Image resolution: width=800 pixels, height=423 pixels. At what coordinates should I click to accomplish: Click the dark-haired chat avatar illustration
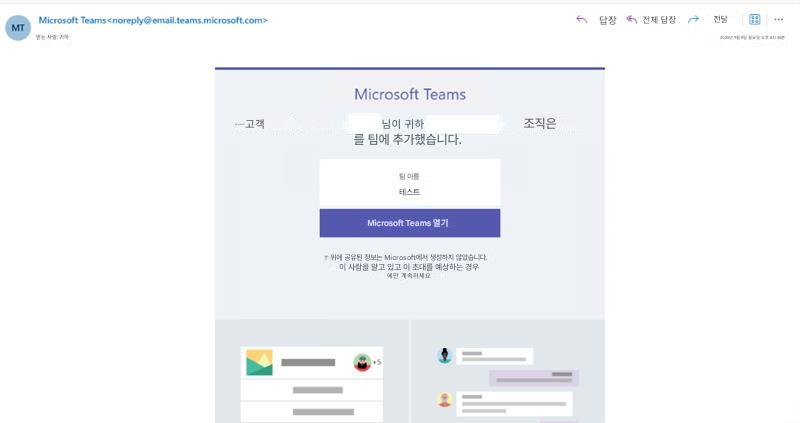pyautogui.click(x=445, y=355)
